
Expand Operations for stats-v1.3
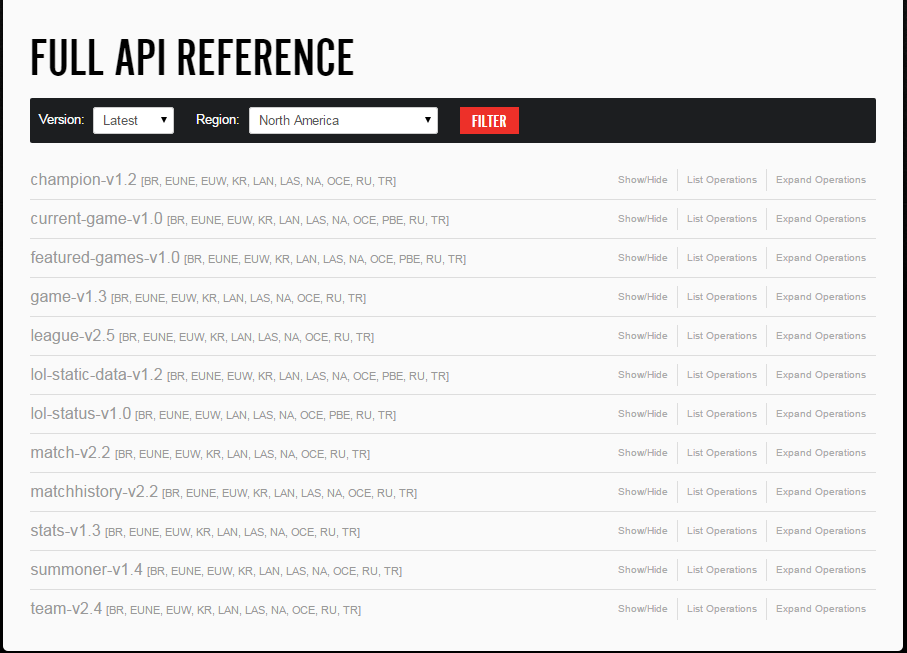click(821, 530)
